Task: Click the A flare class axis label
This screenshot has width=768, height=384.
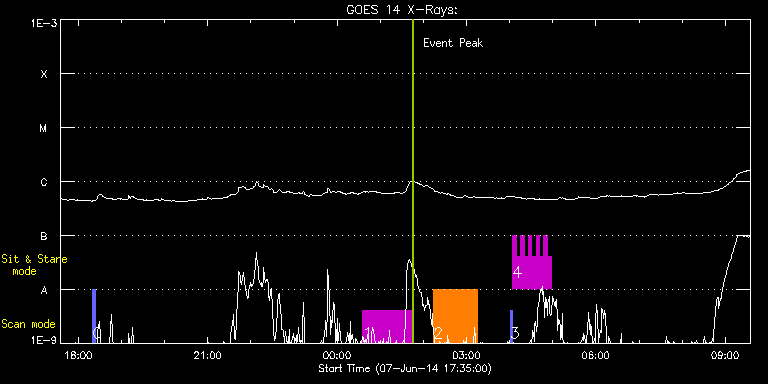Action: point(44,290)
